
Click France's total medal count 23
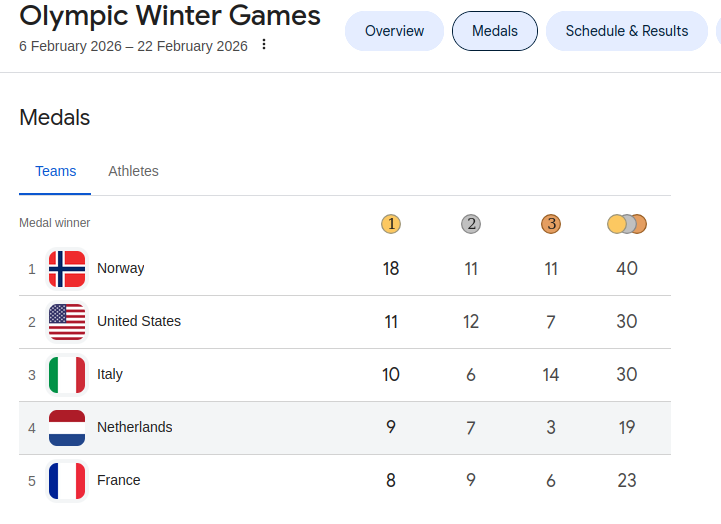[627, 481]
